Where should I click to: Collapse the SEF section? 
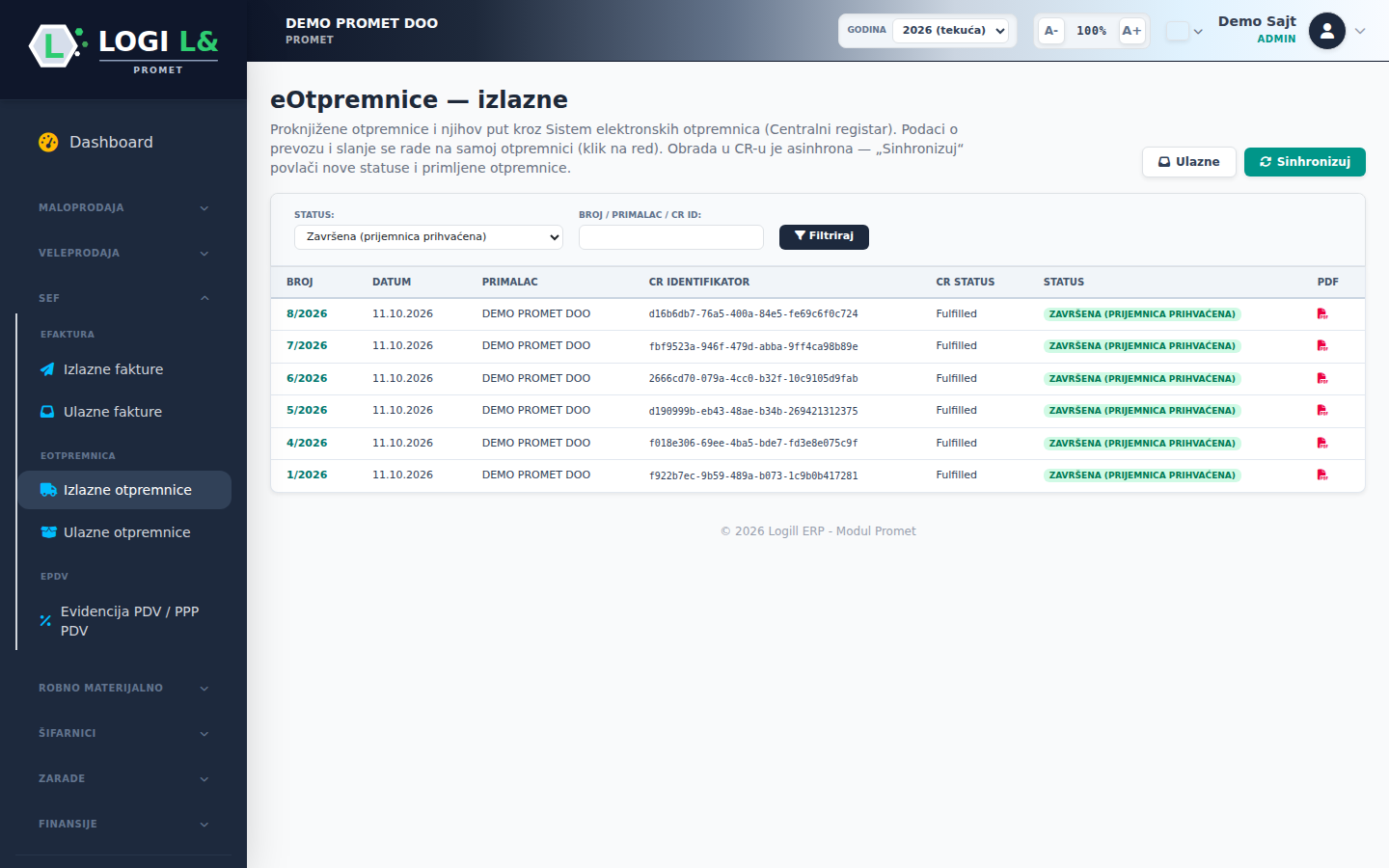(x=123, y=298)
